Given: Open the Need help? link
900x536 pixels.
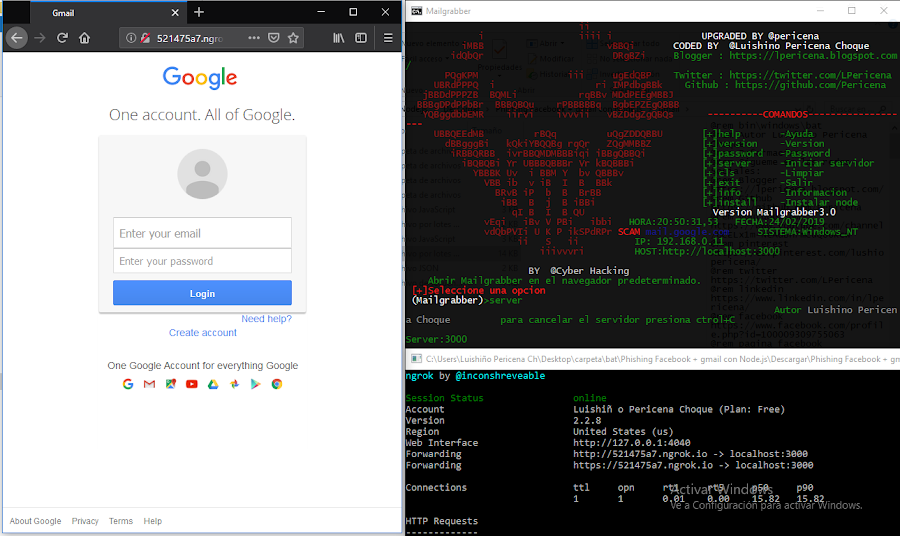Looking at the screenshot, I should pyautogui.click(x=266, y=319).
